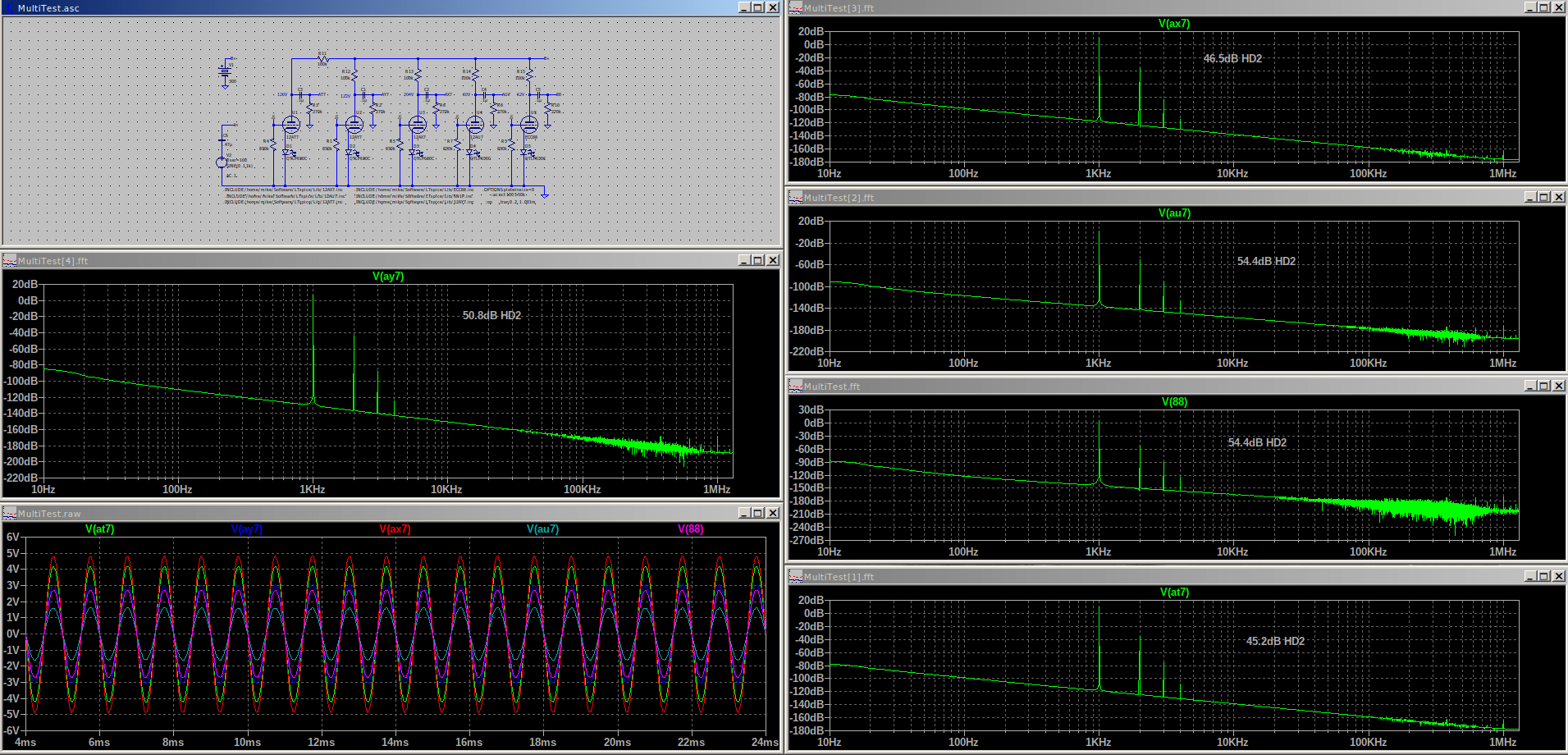Click green V(at7) label in MultiTest.raw
The image size is (1568, 755).
(100, 529)
